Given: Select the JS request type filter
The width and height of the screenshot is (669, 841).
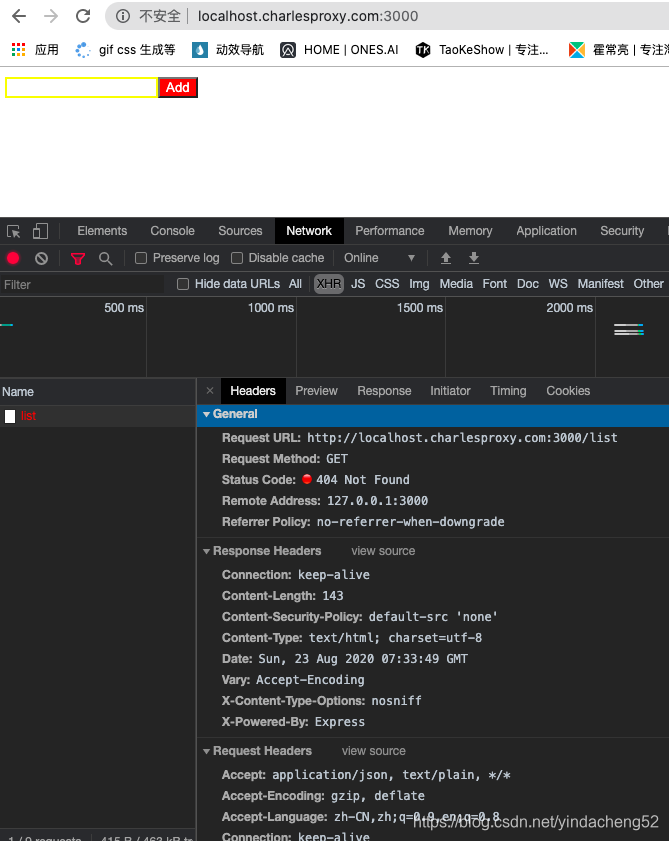Looking at the screenshot, I should pyautogui.click(x=358, y=284).
